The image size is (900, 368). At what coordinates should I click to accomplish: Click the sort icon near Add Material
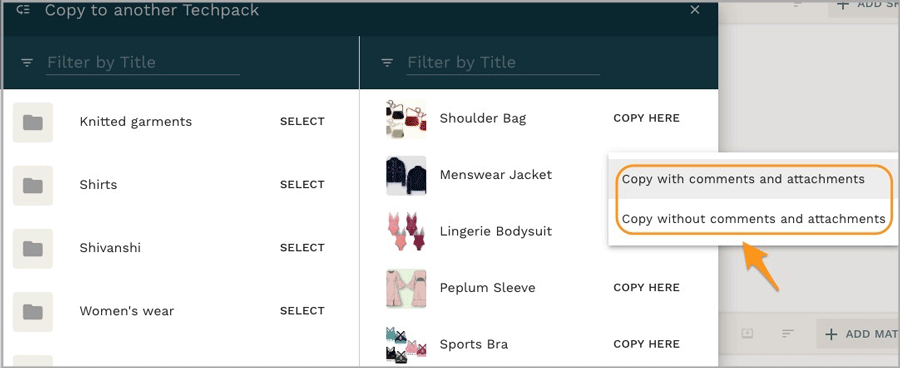click(x=788, y=333)
